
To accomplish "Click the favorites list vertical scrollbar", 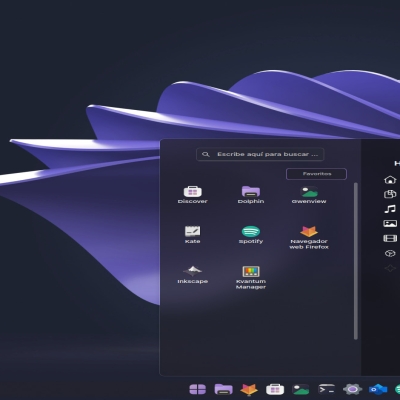I will (356, 261).
